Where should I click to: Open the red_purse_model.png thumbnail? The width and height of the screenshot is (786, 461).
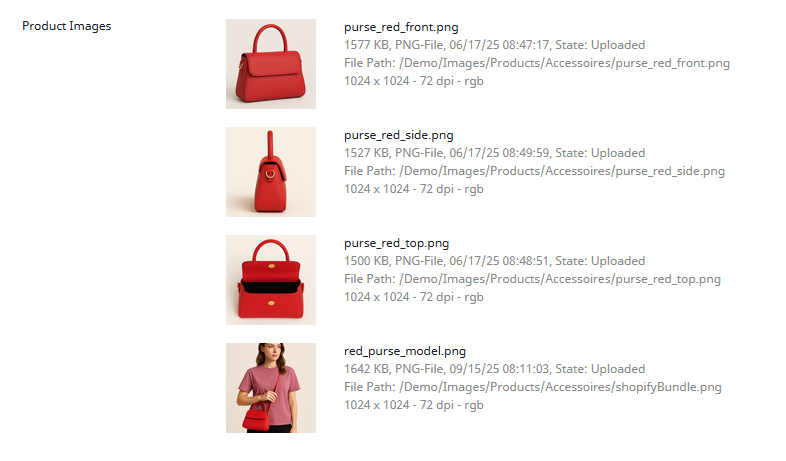pos(271,388)
